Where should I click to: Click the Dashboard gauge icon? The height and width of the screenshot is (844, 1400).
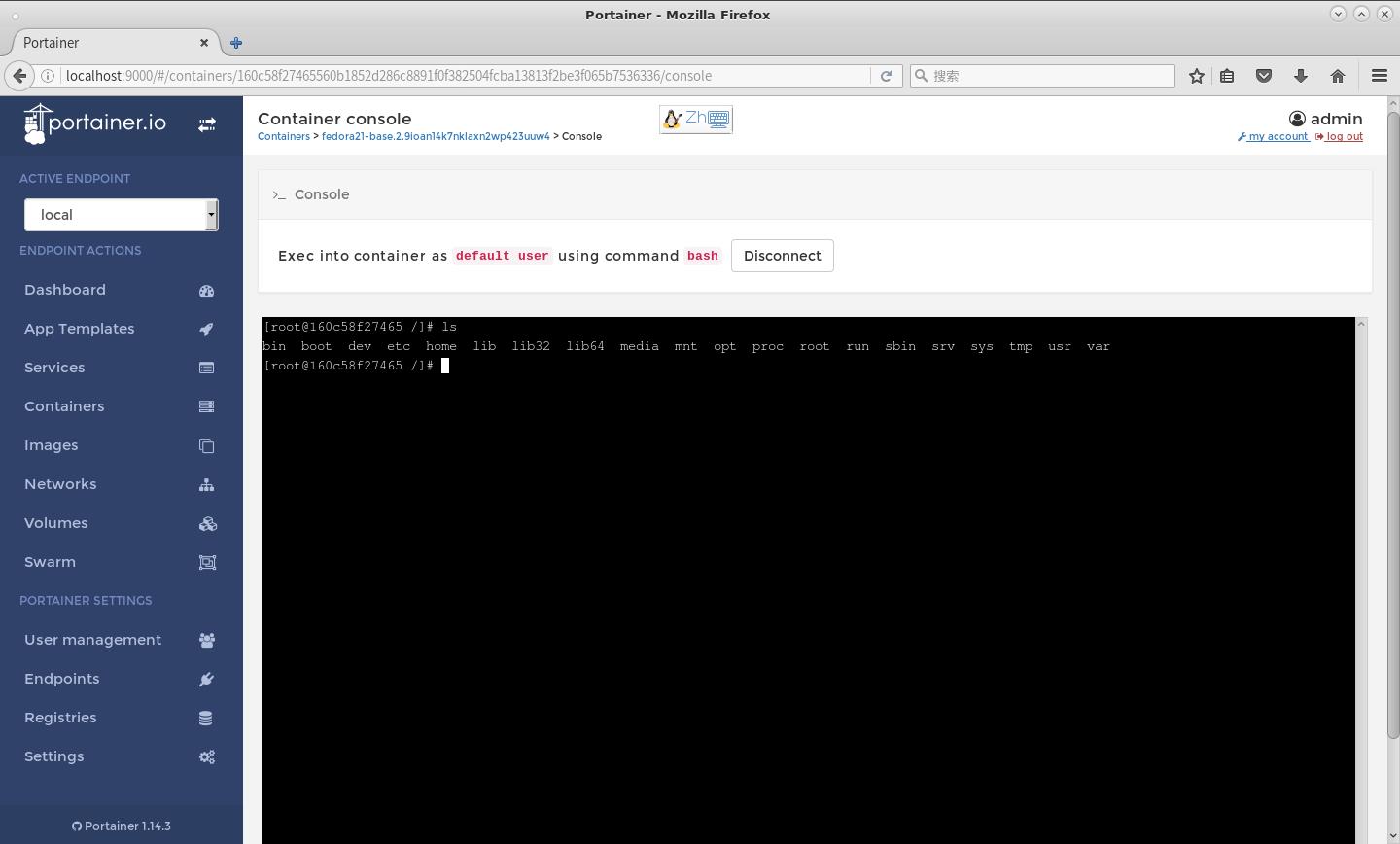point(207,291)
